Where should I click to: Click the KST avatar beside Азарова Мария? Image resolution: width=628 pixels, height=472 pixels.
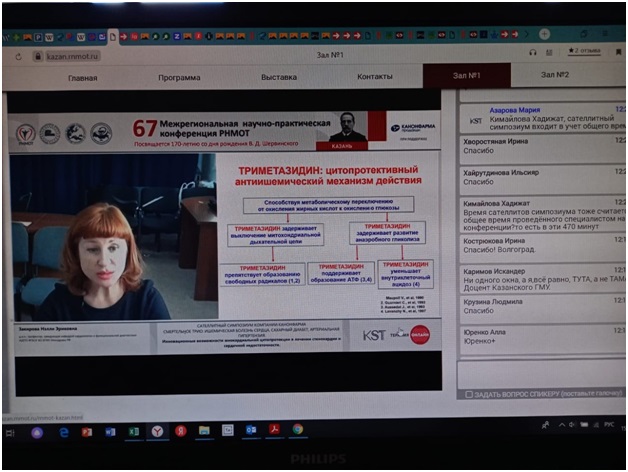coord(475,121)
